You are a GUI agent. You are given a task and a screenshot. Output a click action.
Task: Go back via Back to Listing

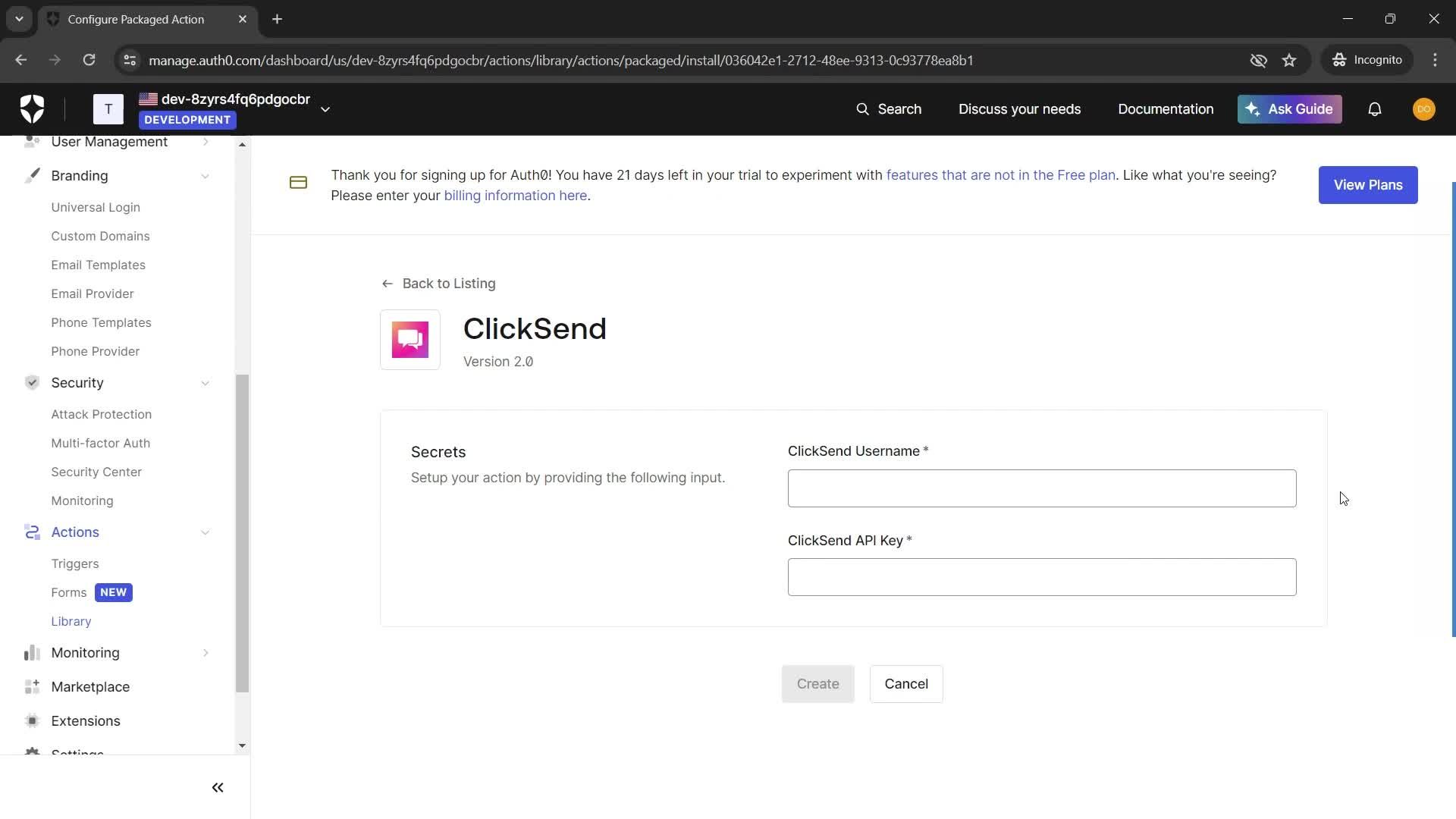coord(438,284)
